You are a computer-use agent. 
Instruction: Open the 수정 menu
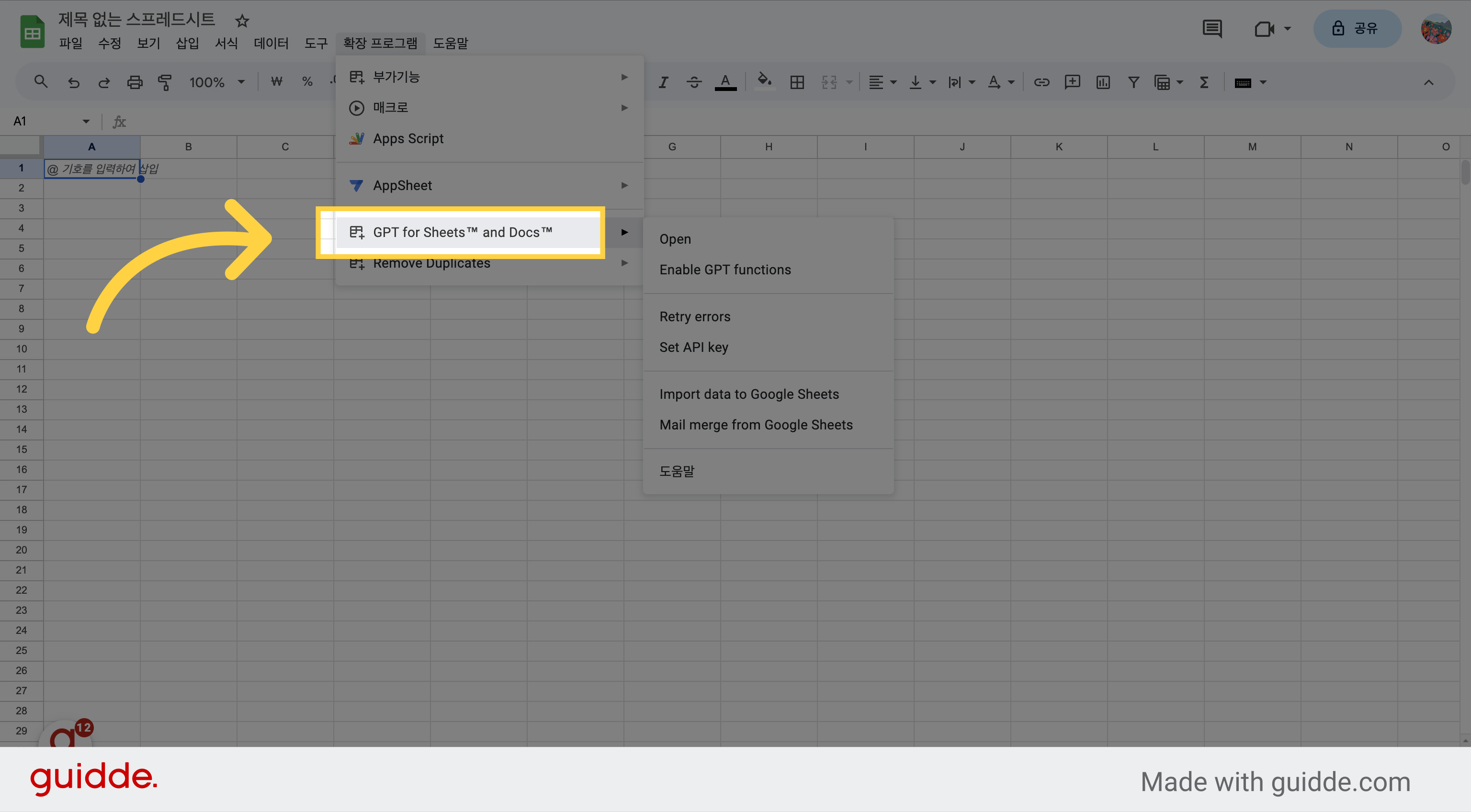click(x=109, y=43)
